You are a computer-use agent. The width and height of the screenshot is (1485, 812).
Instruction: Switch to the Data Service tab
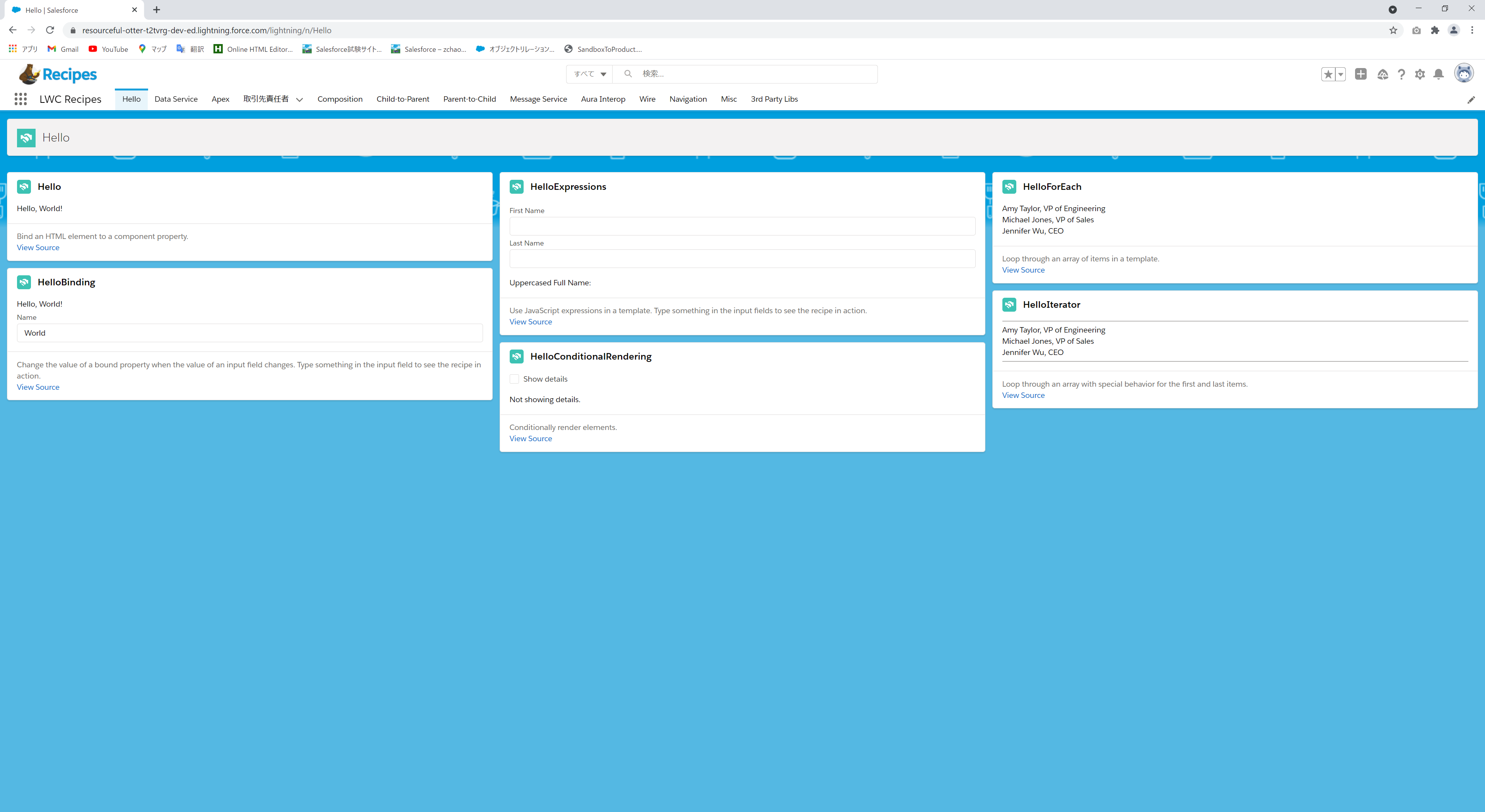click(x=176, y=99)
